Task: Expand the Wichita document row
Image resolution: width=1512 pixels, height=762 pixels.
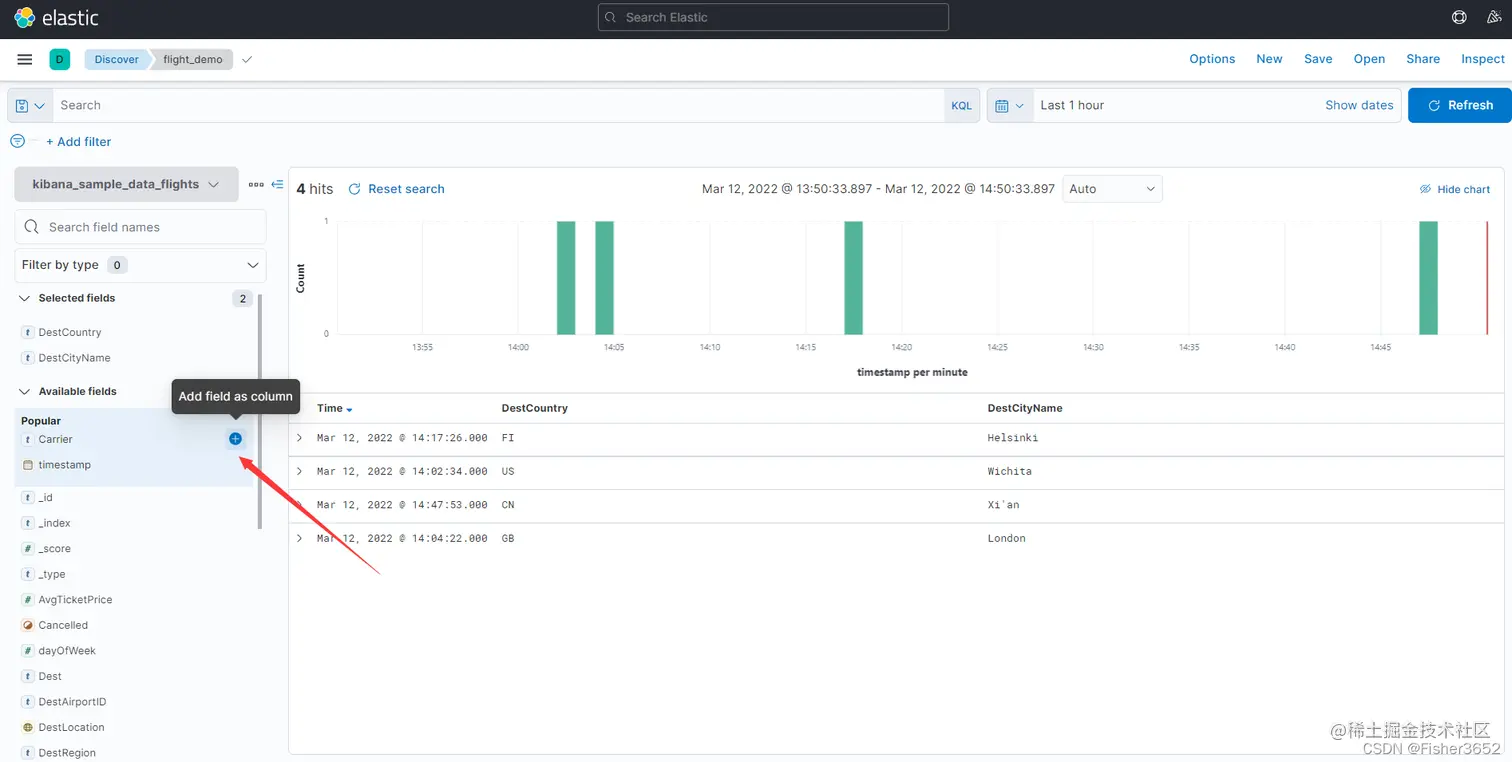Action: point(299,471)
